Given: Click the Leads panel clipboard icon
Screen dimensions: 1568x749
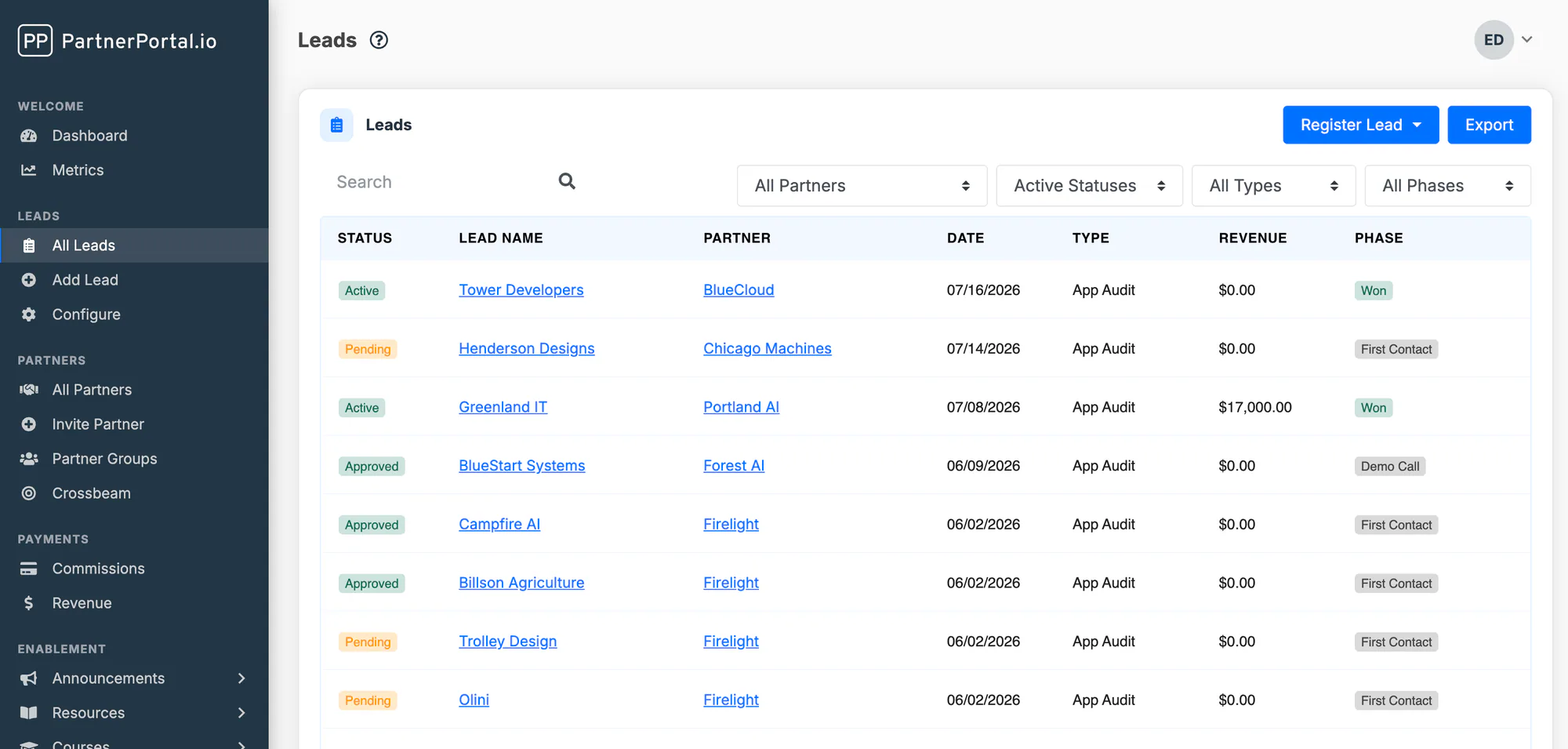Looking at the screenshot, I should (337, 125).
